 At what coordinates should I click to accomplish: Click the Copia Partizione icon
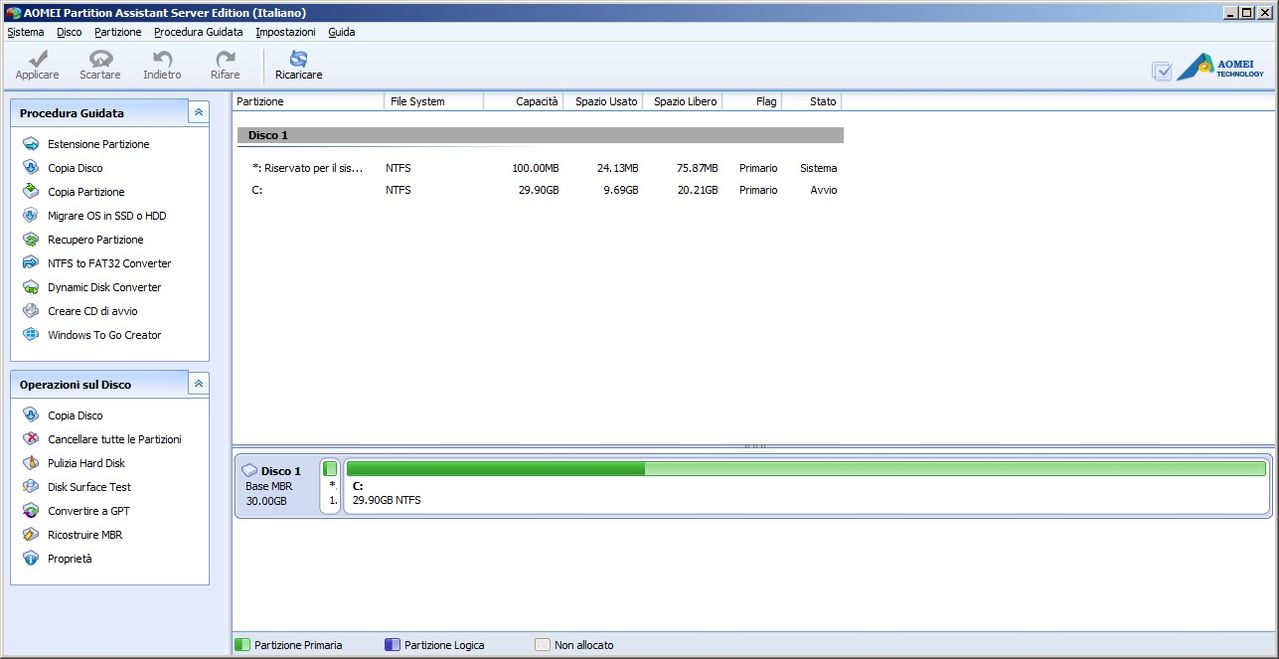(31, 192)
